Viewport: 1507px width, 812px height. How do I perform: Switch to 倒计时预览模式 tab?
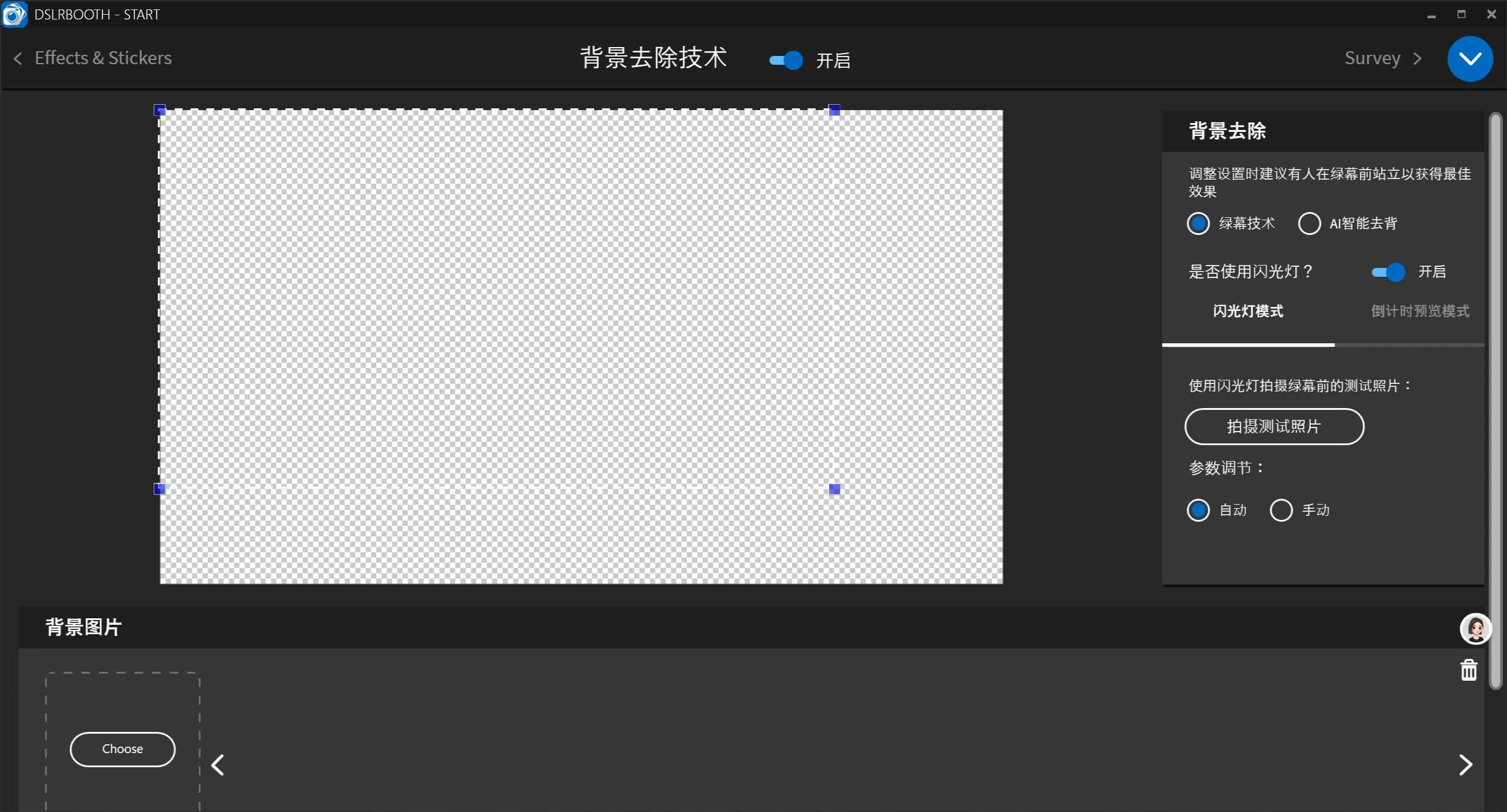[1419, 311]
